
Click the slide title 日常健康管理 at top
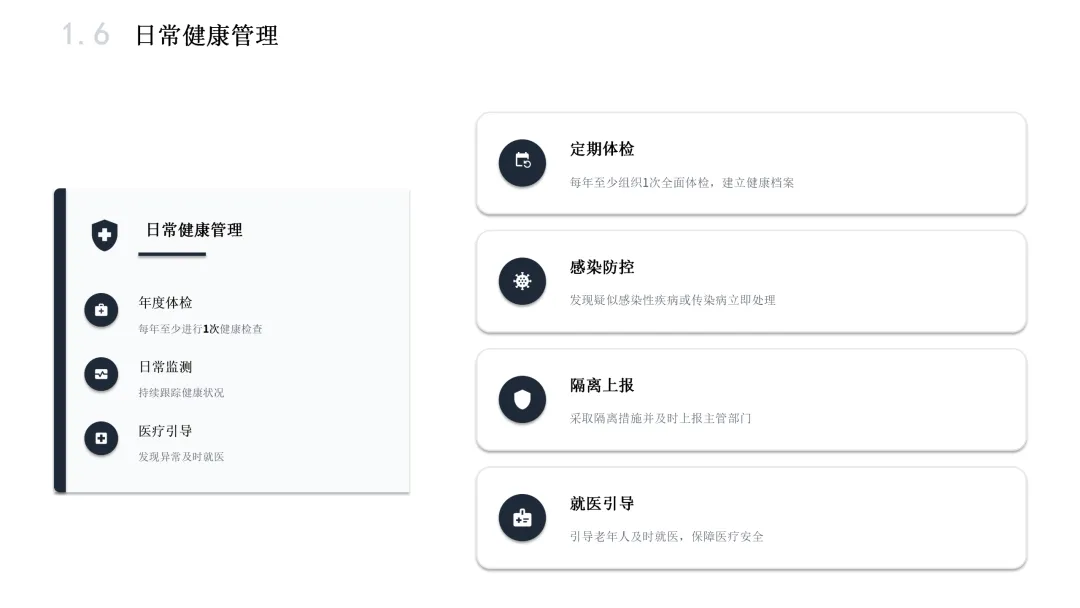[x=206, y=36]
